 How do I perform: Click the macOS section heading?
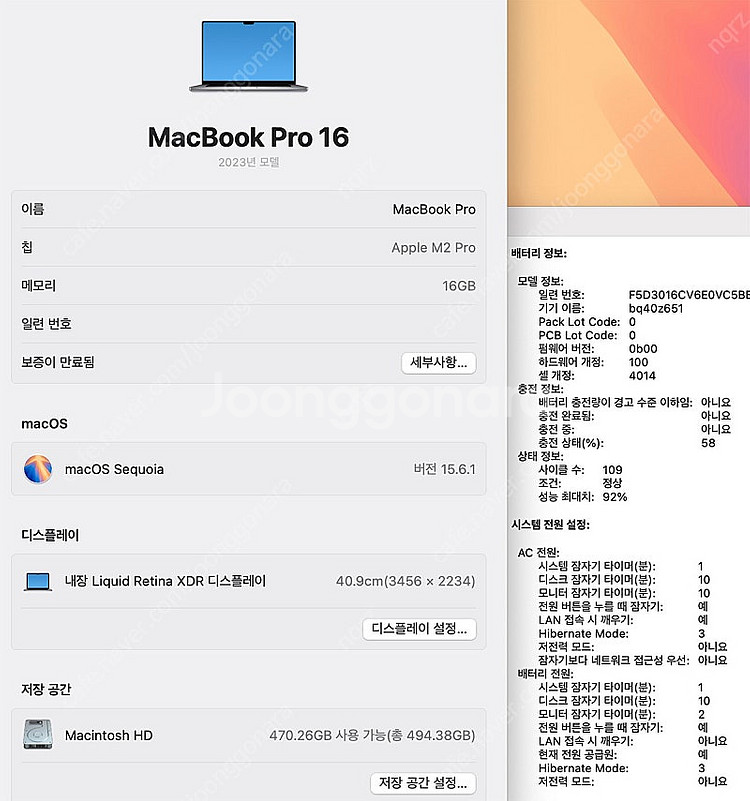point(44,424)
